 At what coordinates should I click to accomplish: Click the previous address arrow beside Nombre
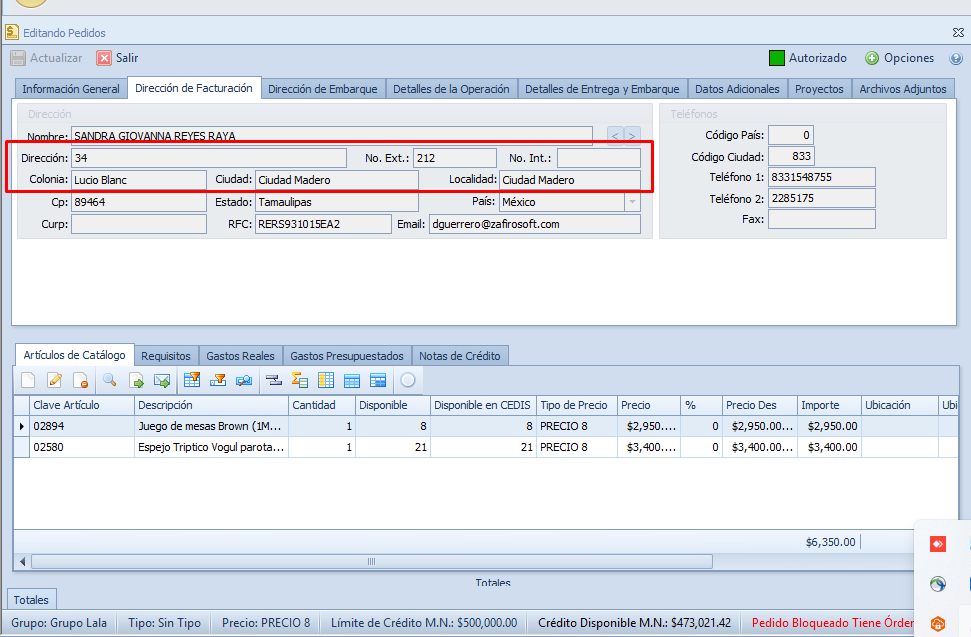tap(615, 135)
